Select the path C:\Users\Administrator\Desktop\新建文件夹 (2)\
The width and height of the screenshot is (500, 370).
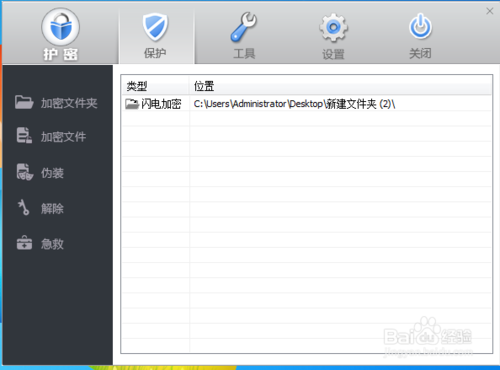tap(294, 104)
